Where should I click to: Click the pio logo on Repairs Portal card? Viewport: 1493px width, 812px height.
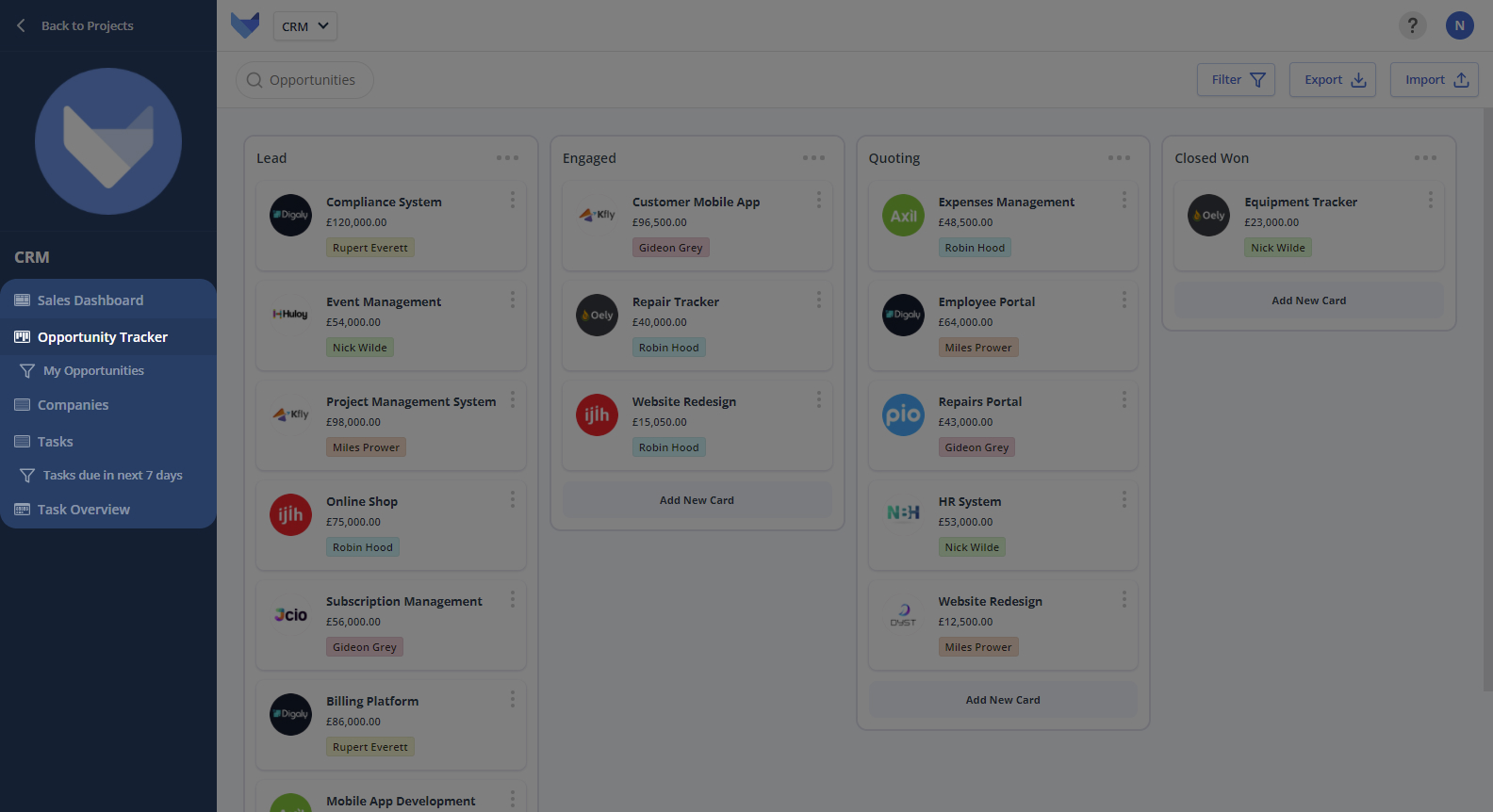903,414
